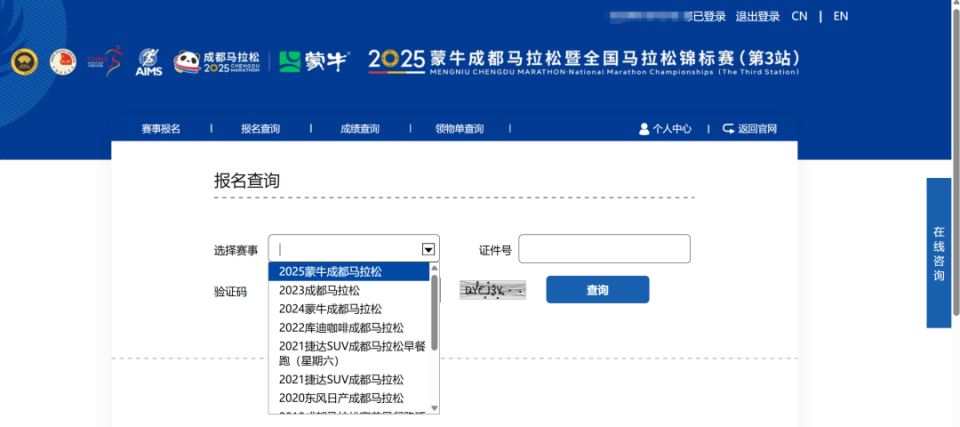This screenshot has width=960, height=427.
Task: Click the 已登录 status text
Action: tap(709, 17)
